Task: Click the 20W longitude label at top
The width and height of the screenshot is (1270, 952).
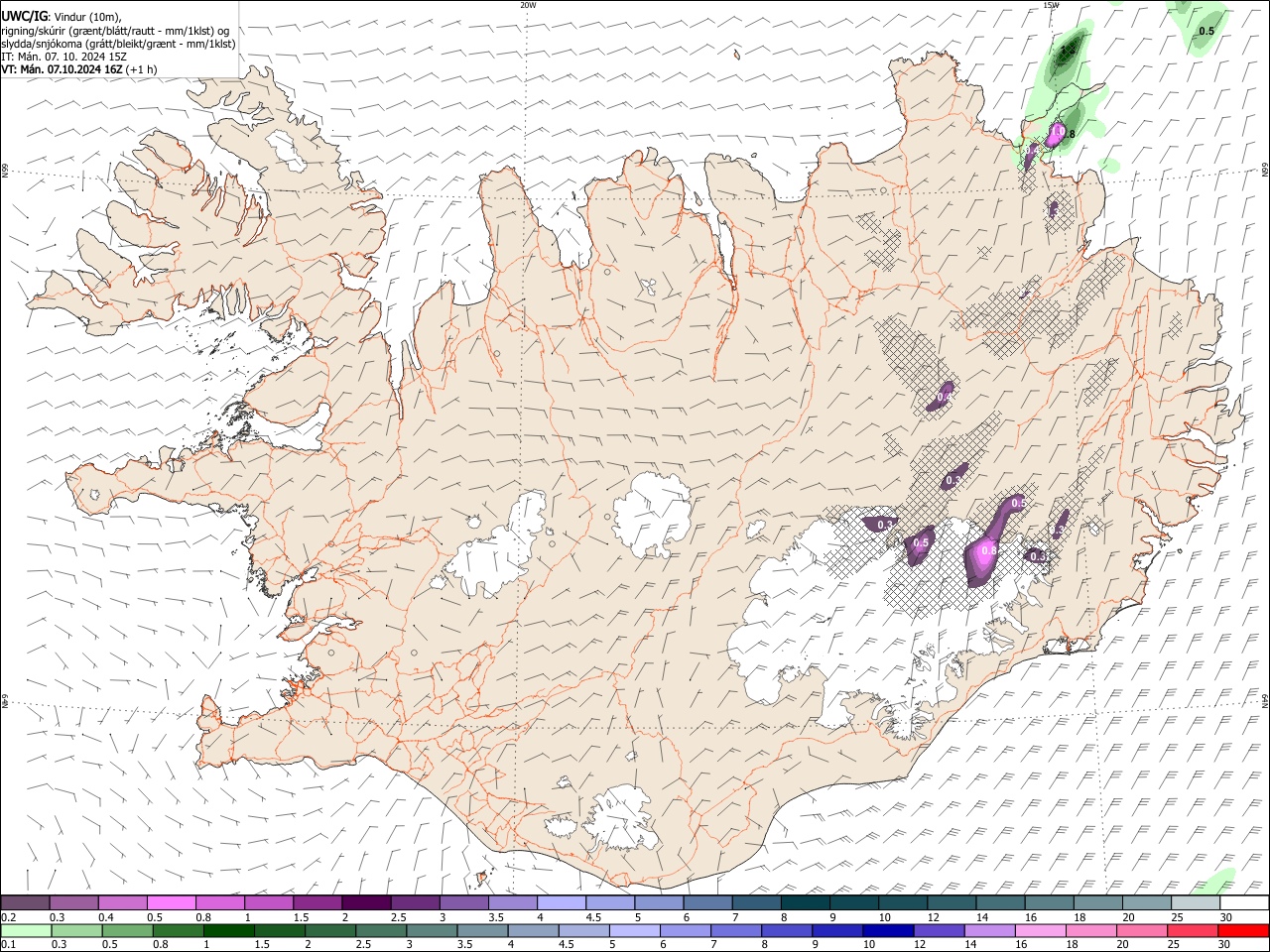Action: click(x=529, y=5)
